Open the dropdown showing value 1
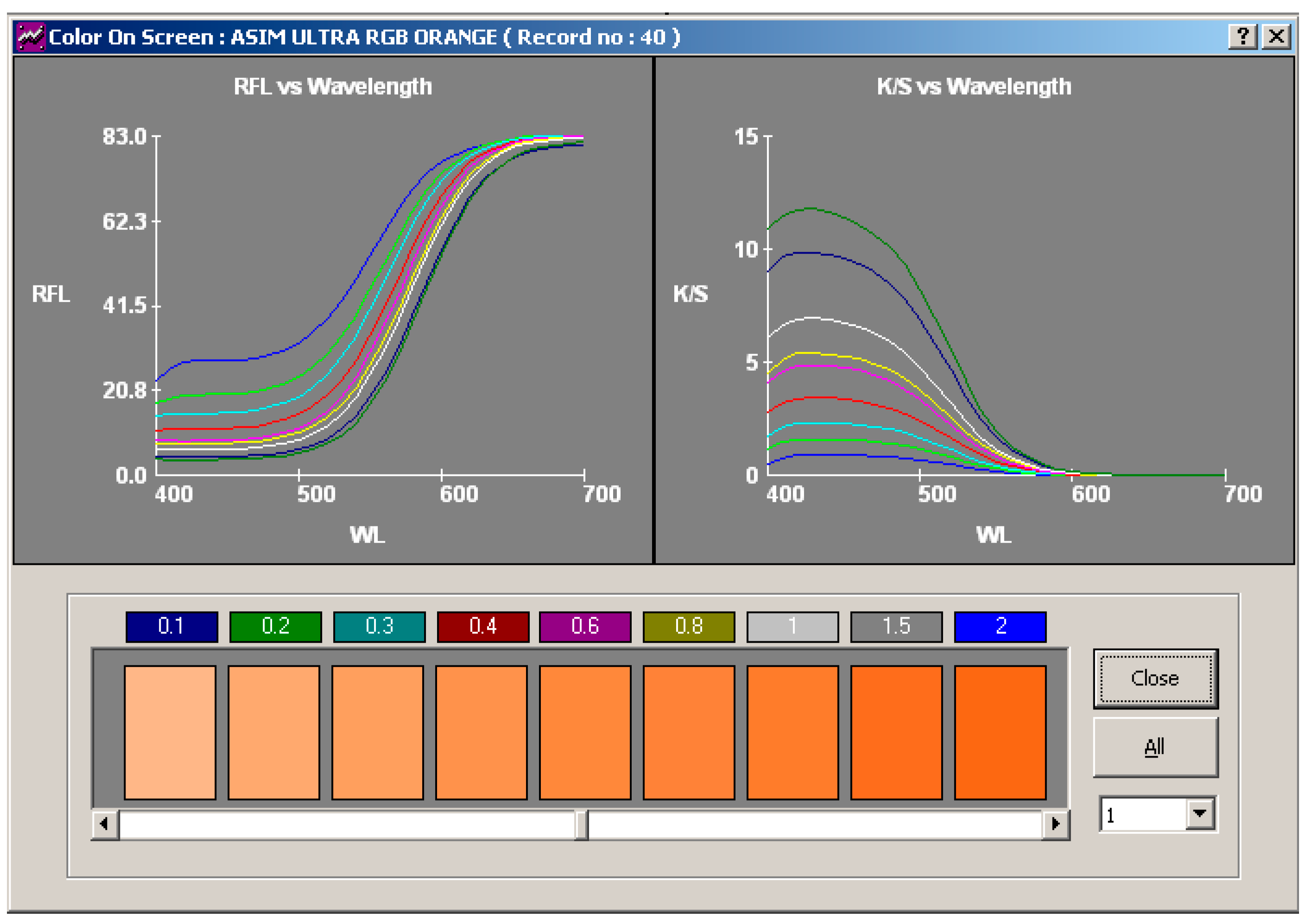 point(1199,813)
